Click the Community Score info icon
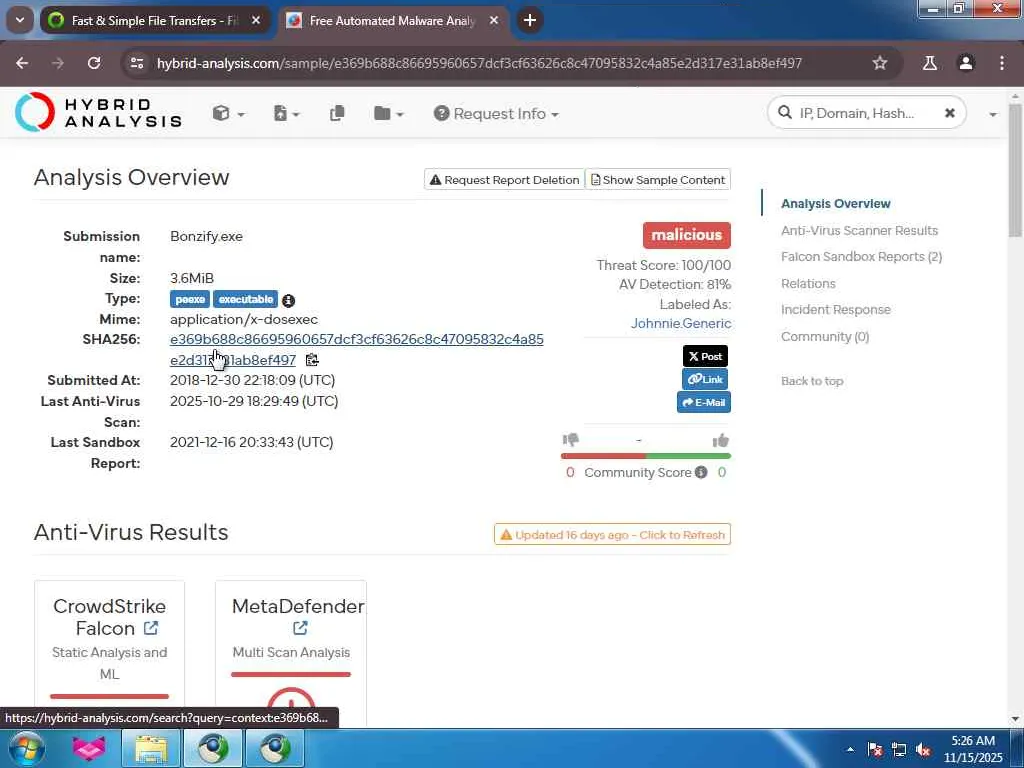 [701, 472]
